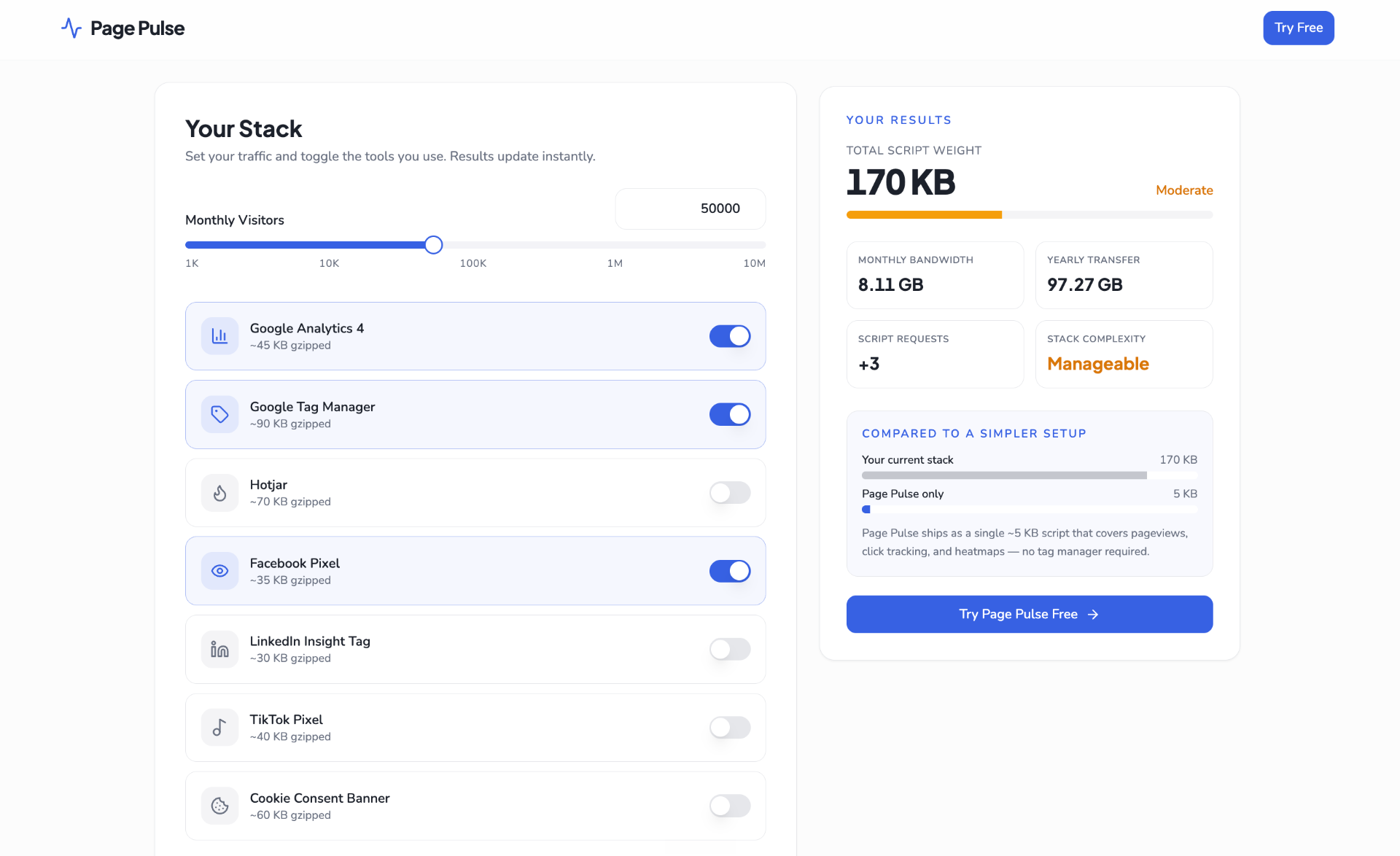Click the Google Tag Manager tag icon
This screenshot has height=856, width=1400.
[219, 414]
